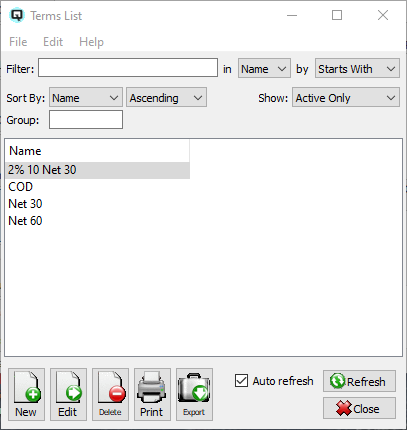
Task: Open the Edit menu in menu bar
Action: (53, 42)
